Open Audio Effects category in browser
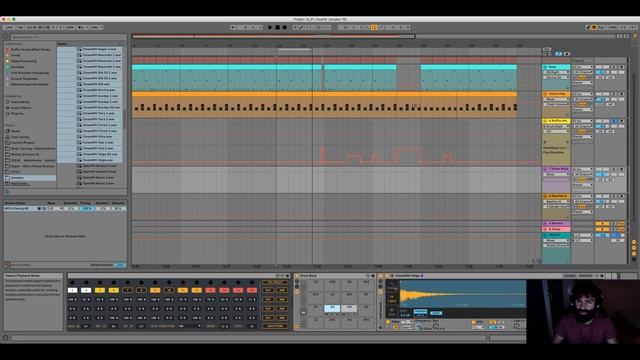Viewport: 640px width, 360px height. (x=21, y=108)
